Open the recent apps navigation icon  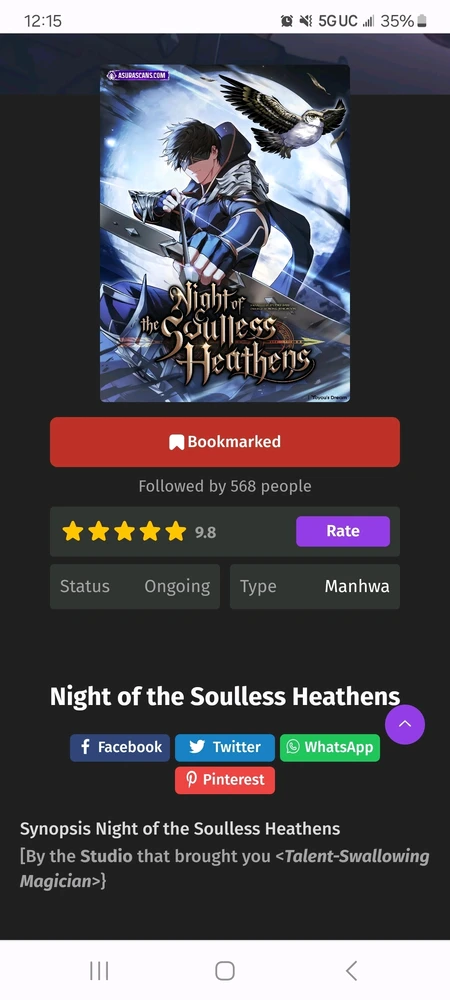pos(99,971)
